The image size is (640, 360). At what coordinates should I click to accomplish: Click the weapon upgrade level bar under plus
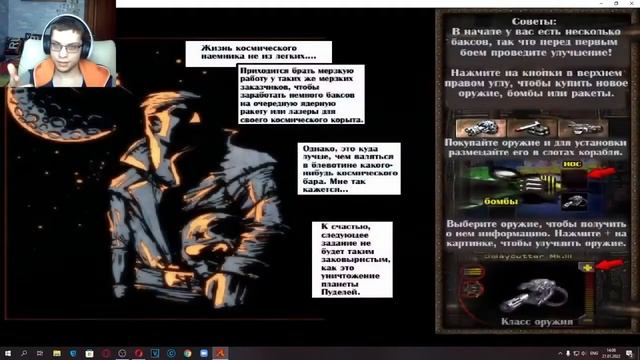click(x=588, y=297)
